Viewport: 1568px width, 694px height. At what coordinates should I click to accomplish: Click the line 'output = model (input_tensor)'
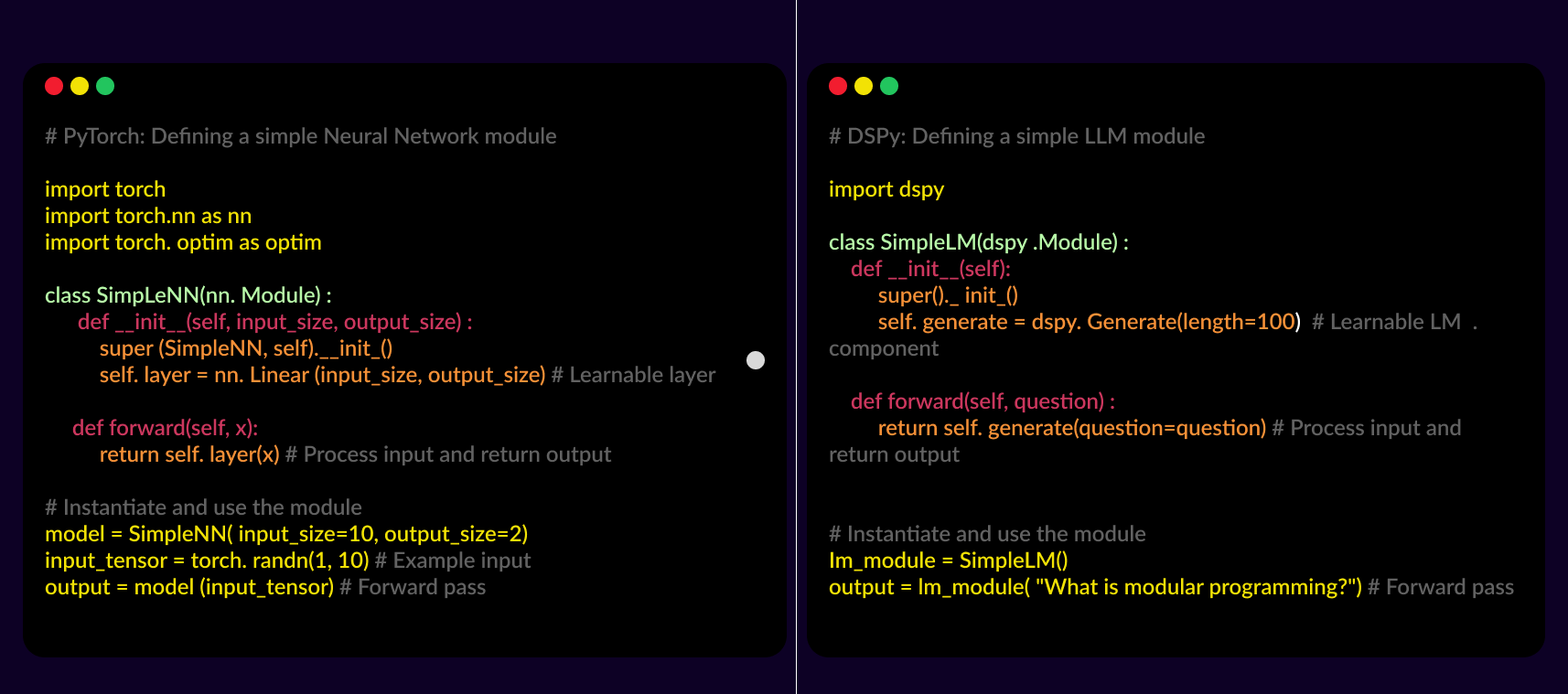tap(189, 587)
